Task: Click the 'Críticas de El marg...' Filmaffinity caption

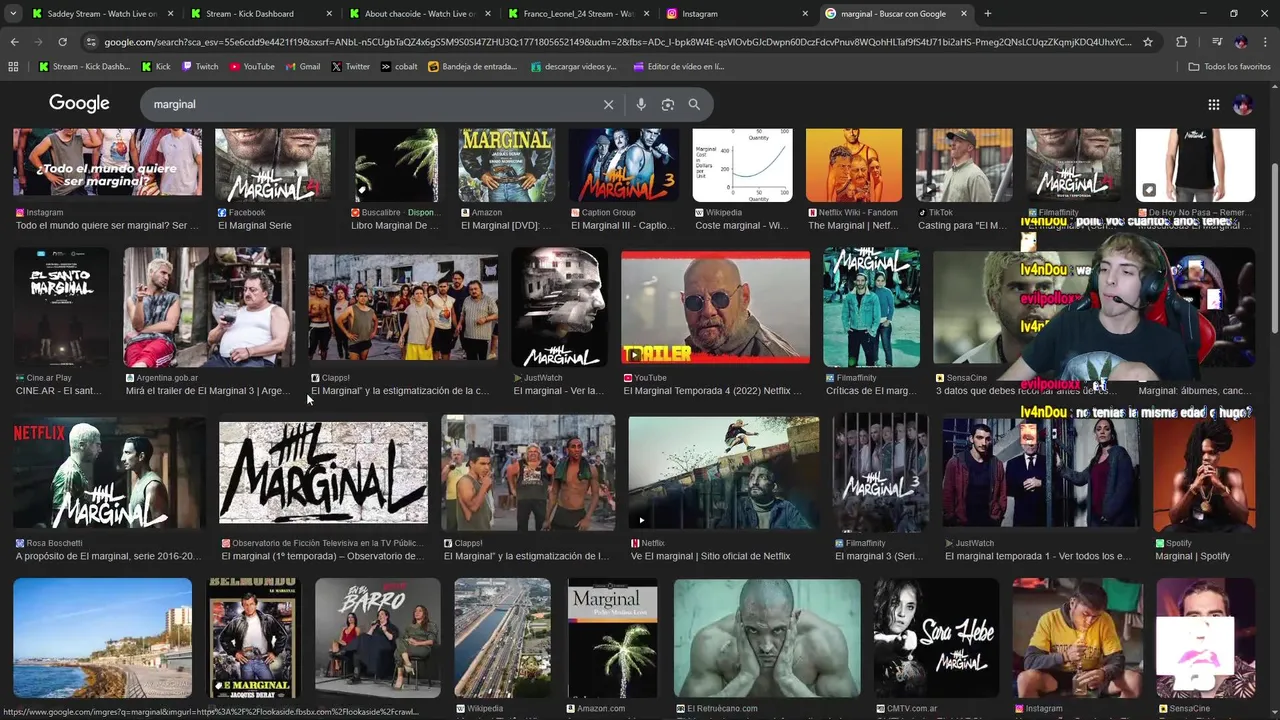Action: 871,391
